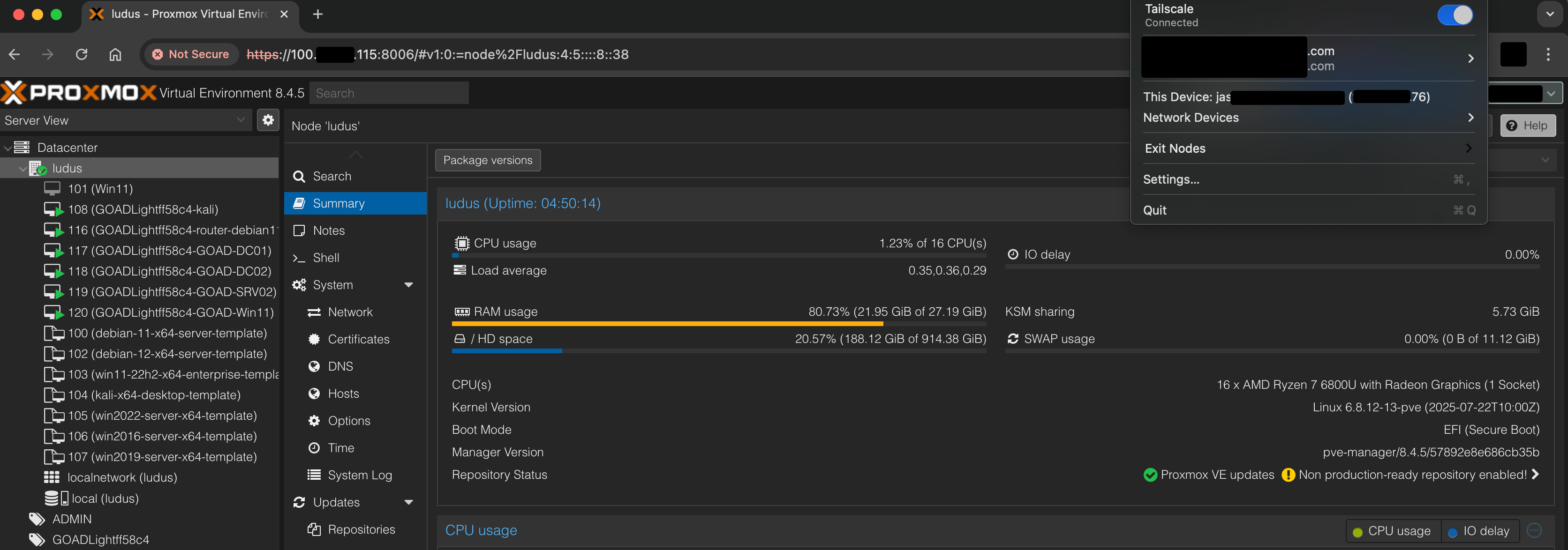This screenshot has width=1568, height=550.
Task: Click the Shell terminal icon
Action: coord(298,258)
